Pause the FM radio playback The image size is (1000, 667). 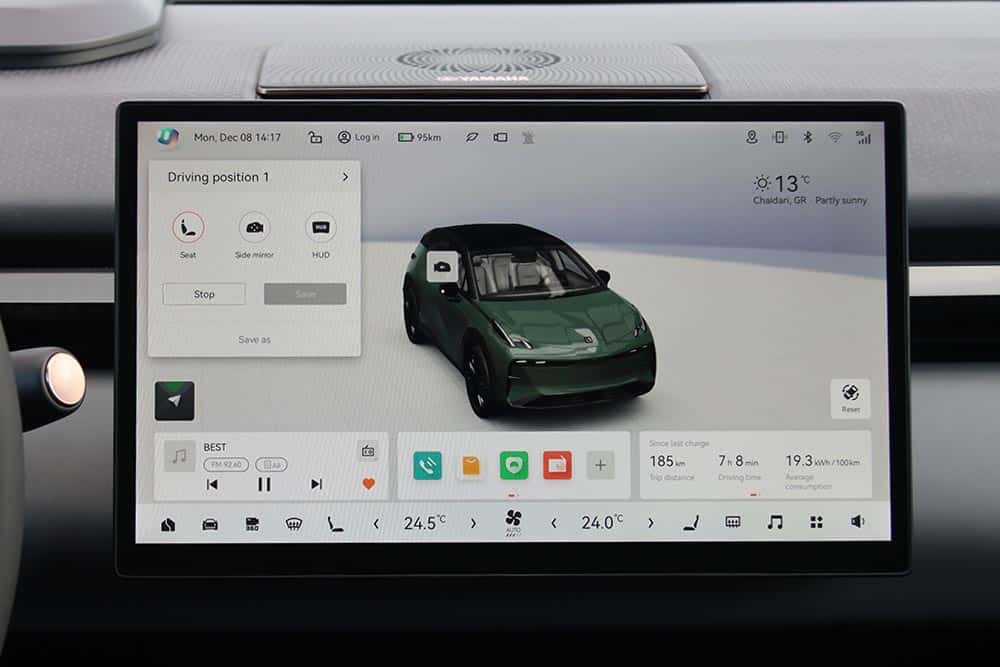(264, 484)
